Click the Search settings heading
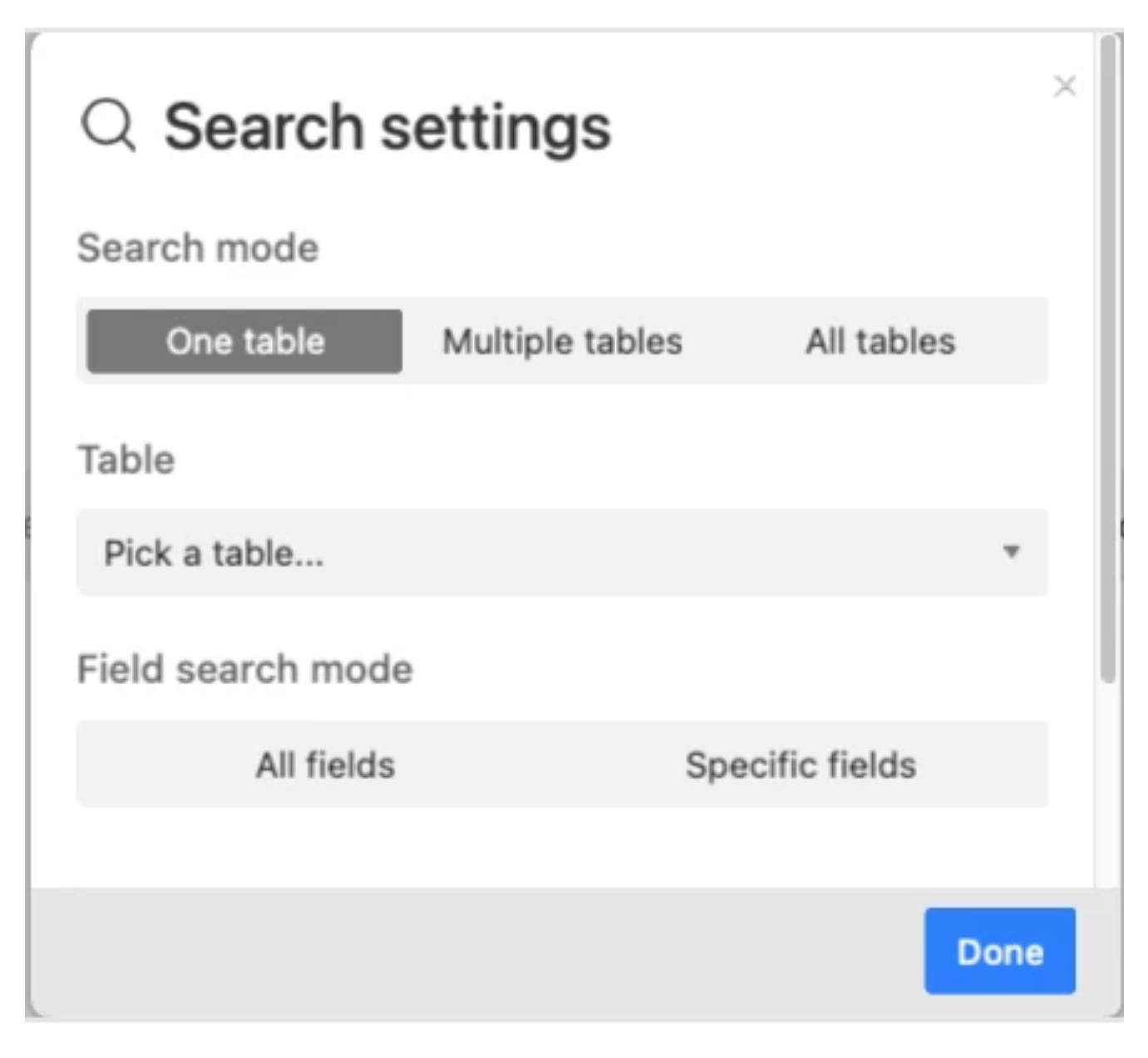The height and width of the screenshot is (1058, 1148). pyautogui.click(x=387, y=127)
